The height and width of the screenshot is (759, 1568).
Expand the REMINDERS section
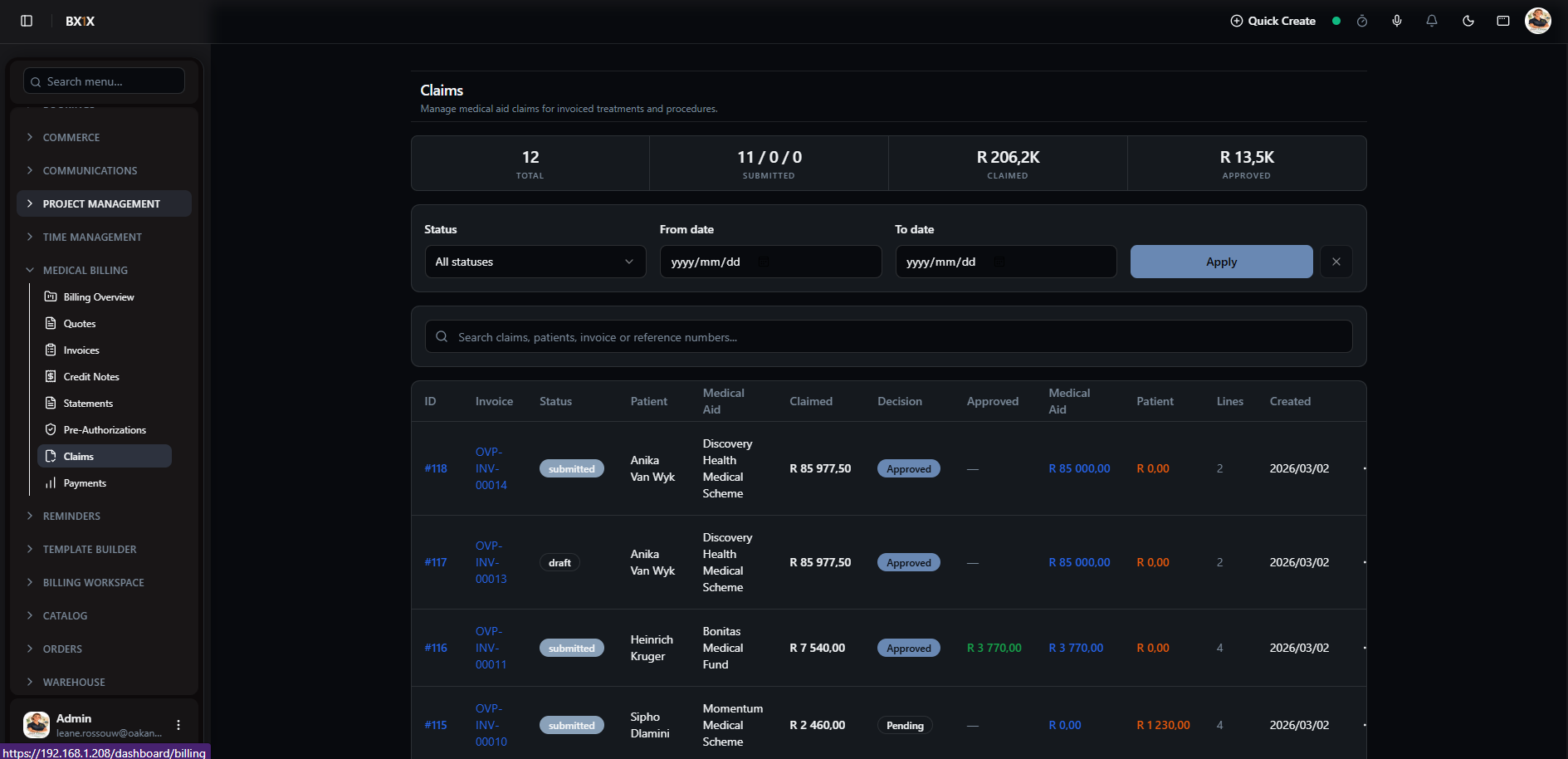(104, 516)
